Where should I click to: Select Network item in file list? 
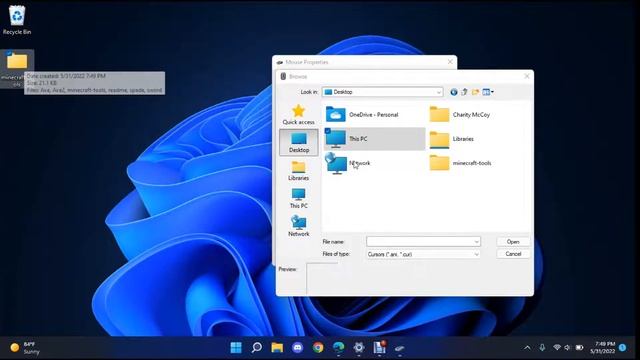[x=348, y=163]
